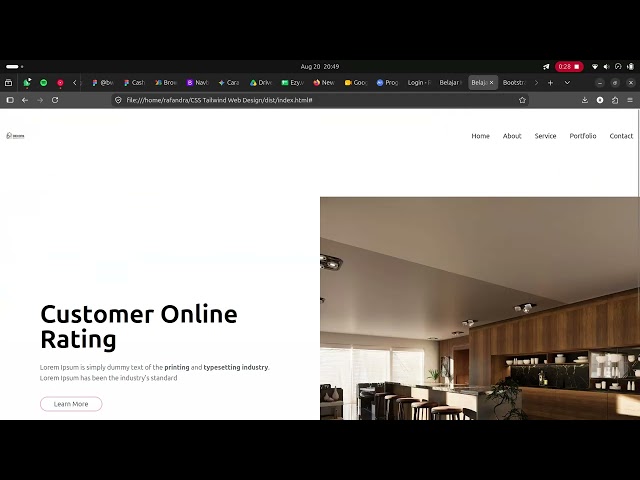640x480 pixels.
Task: Open the Home navigation link
Action: (480, 136)
